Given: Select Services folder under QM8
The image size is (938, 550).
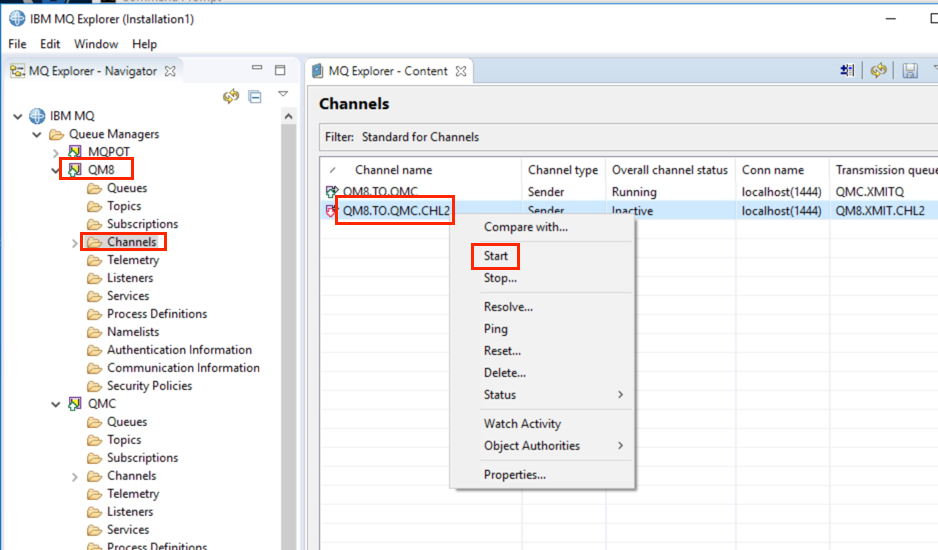Looking at the screenshot, I should coord(128,296).
